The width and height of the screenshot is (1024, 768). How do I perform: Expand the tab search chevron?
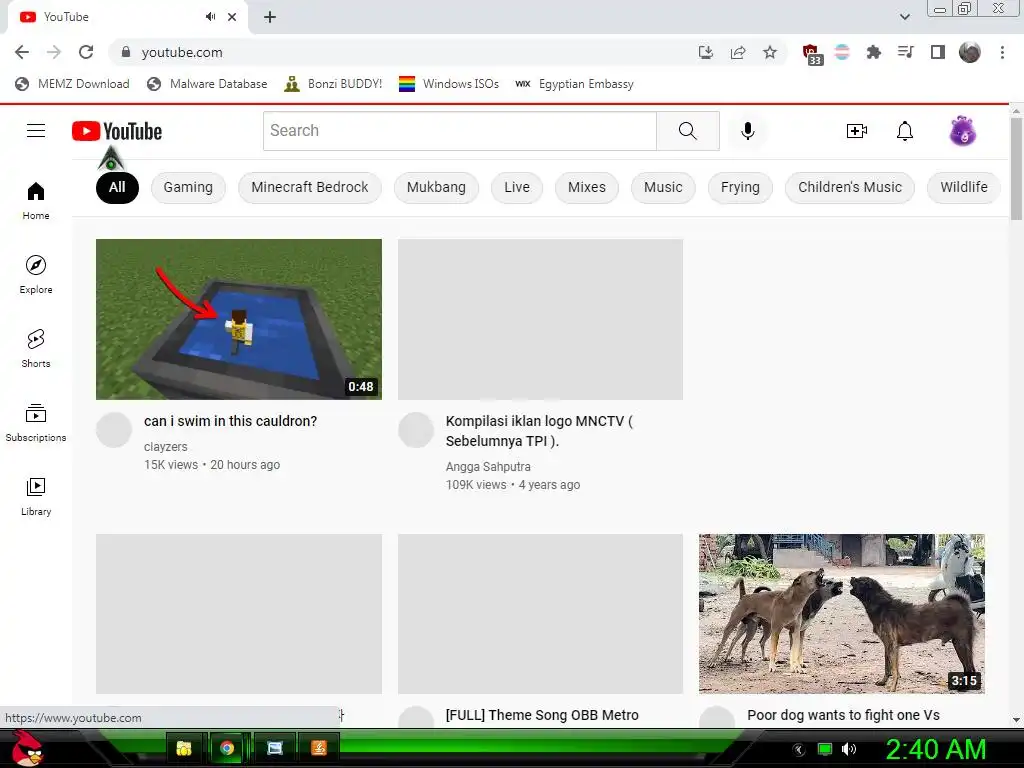904,17
